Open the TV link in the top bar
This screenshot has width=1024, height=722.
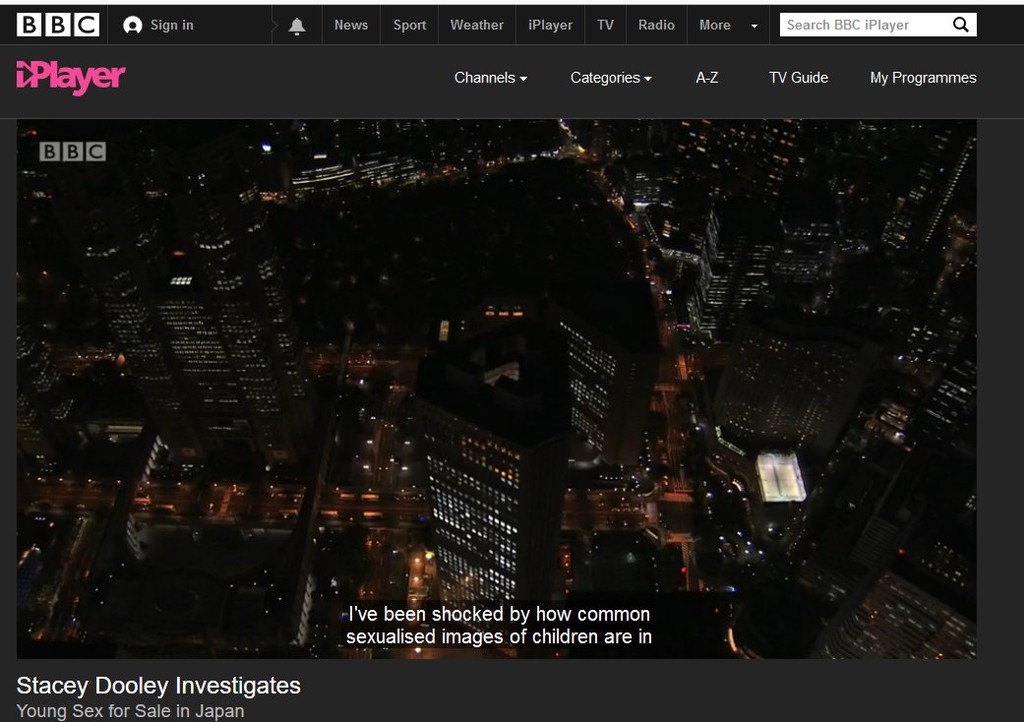(x=605, y=25)
